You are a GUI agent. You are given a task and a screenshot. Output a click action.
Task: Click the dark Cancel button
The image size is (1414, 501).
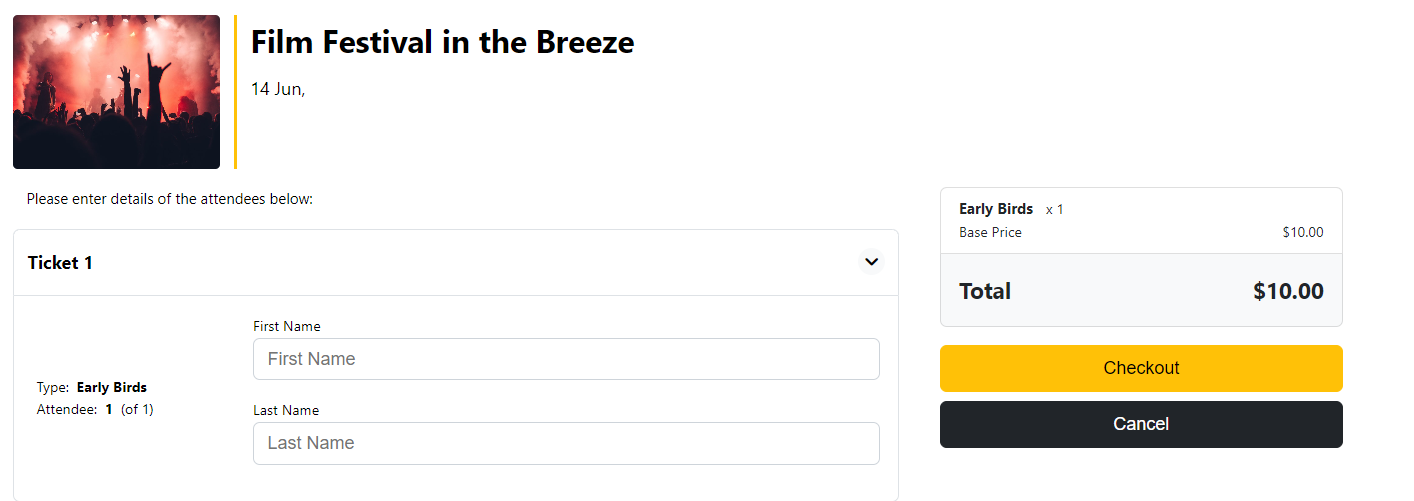point(1141,424)
